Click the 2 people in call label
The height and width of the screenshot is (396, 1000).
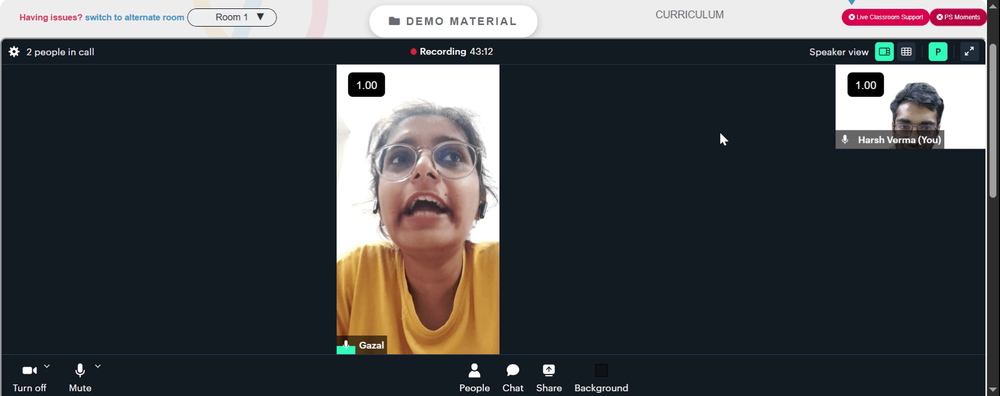click(x=60, y=52)
